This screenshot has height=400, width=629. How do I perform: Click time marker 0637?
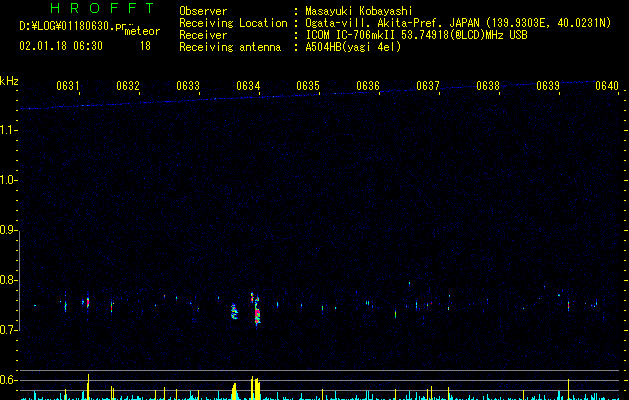[428, 86]
